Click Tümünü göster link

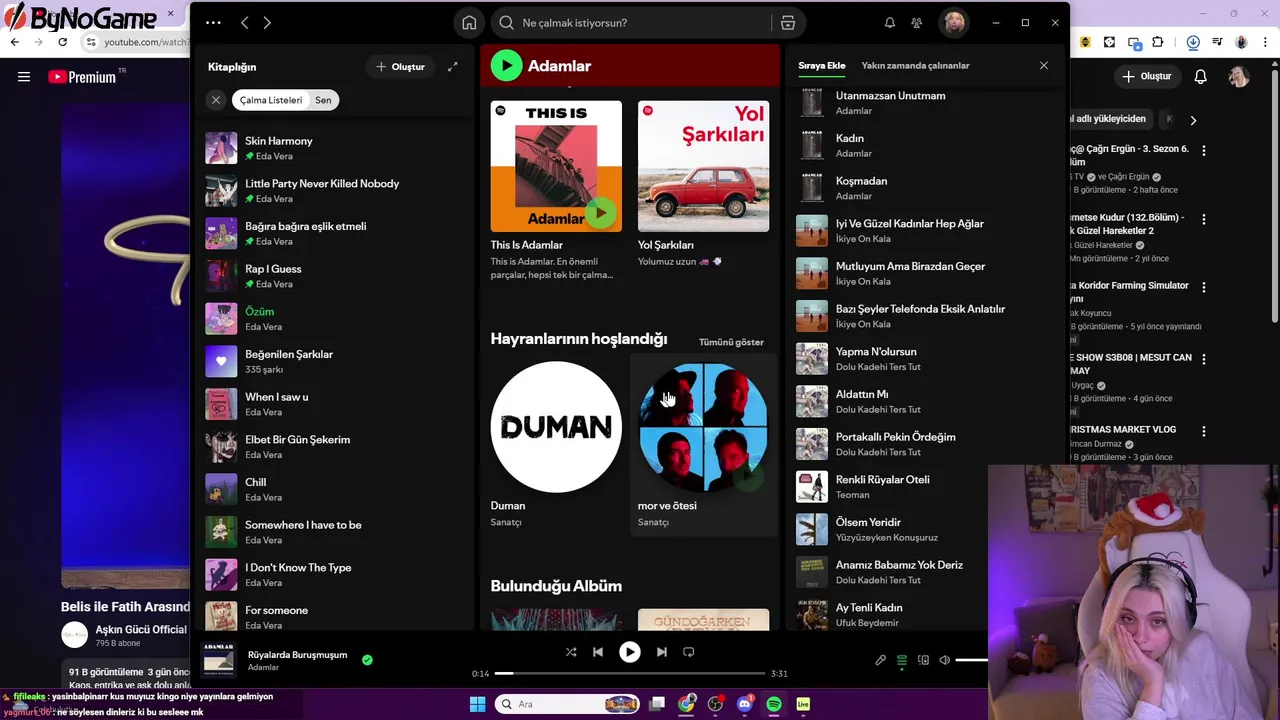[731, 342]
